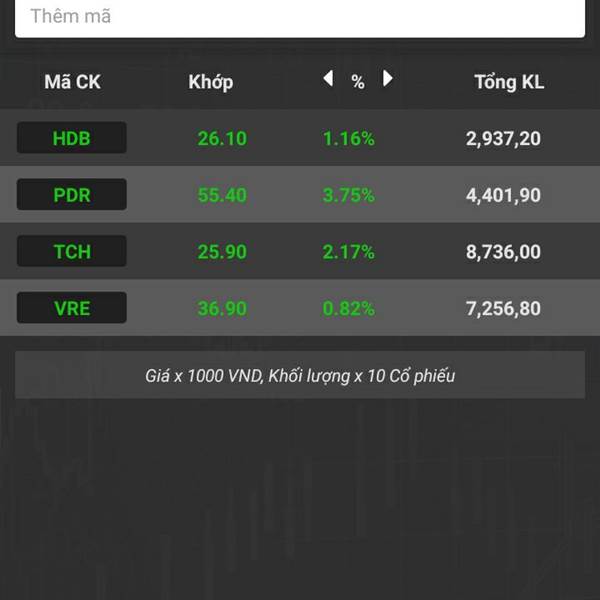Select the % column header
Viewport: 600px width, 600px height.
[x=358, y=82]
